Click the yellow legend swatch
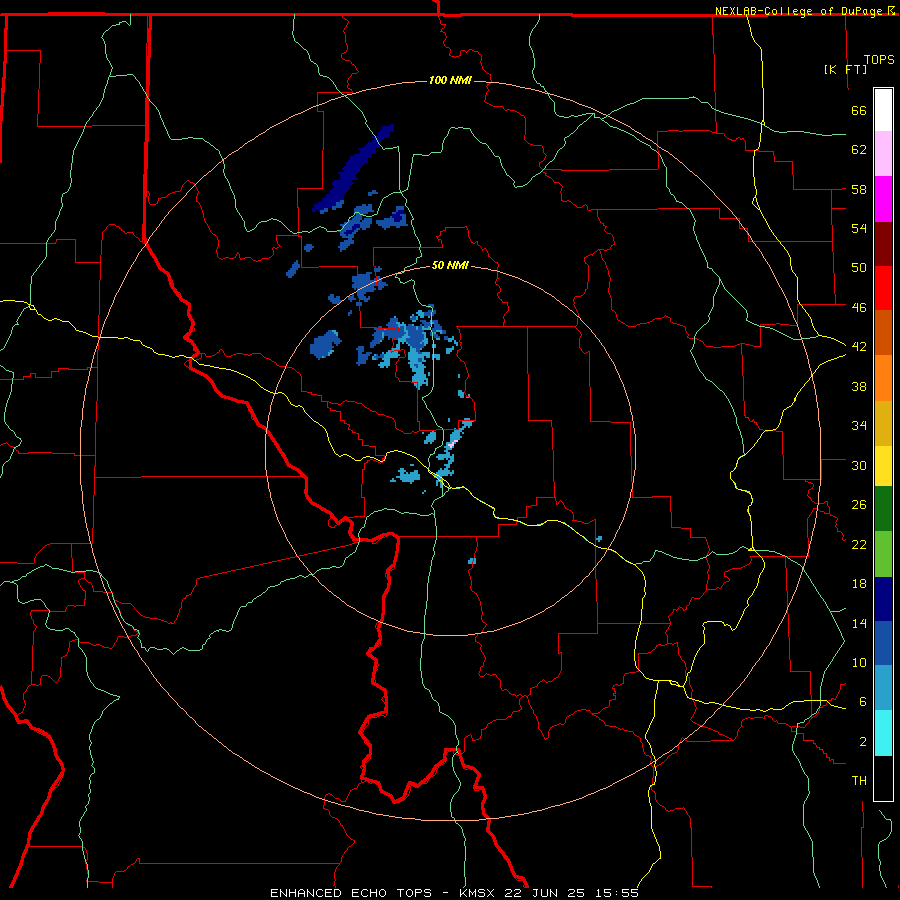The image size is (900, 900). coord(883,466)
